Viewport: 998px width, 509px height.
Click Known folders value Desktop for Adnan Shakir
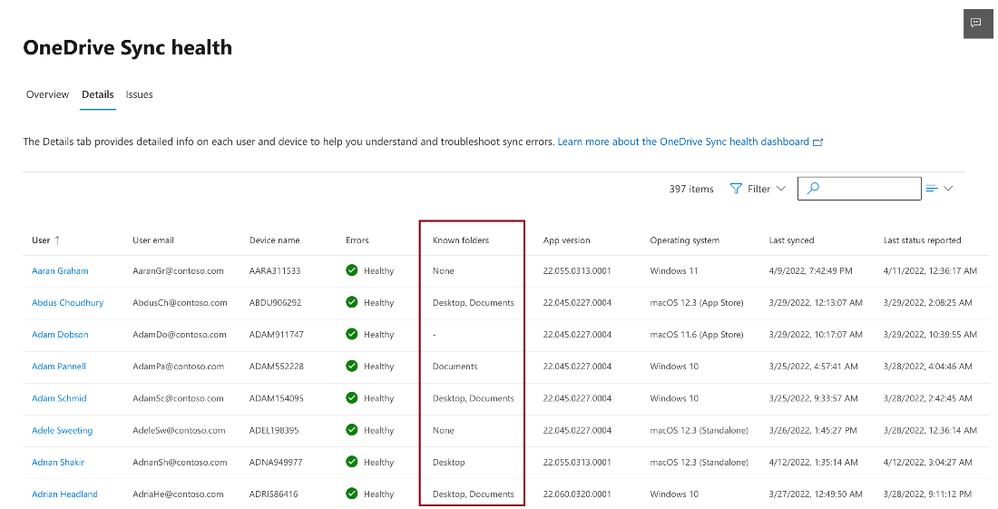pyautogui.click(x=449, y=462)
